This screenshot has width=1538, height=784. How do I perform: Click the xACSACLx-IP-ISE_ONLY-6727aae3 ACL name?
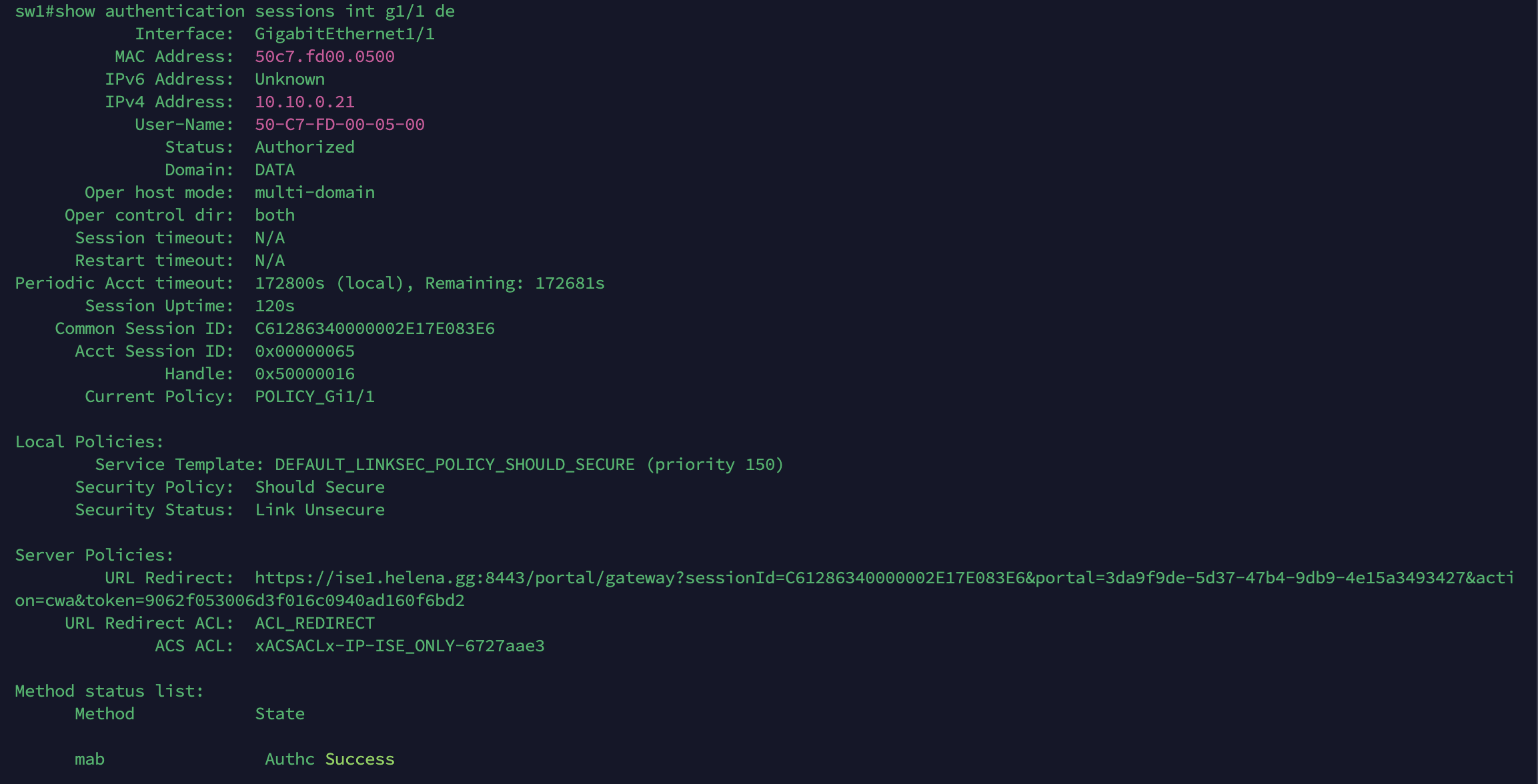coord(400,646)
